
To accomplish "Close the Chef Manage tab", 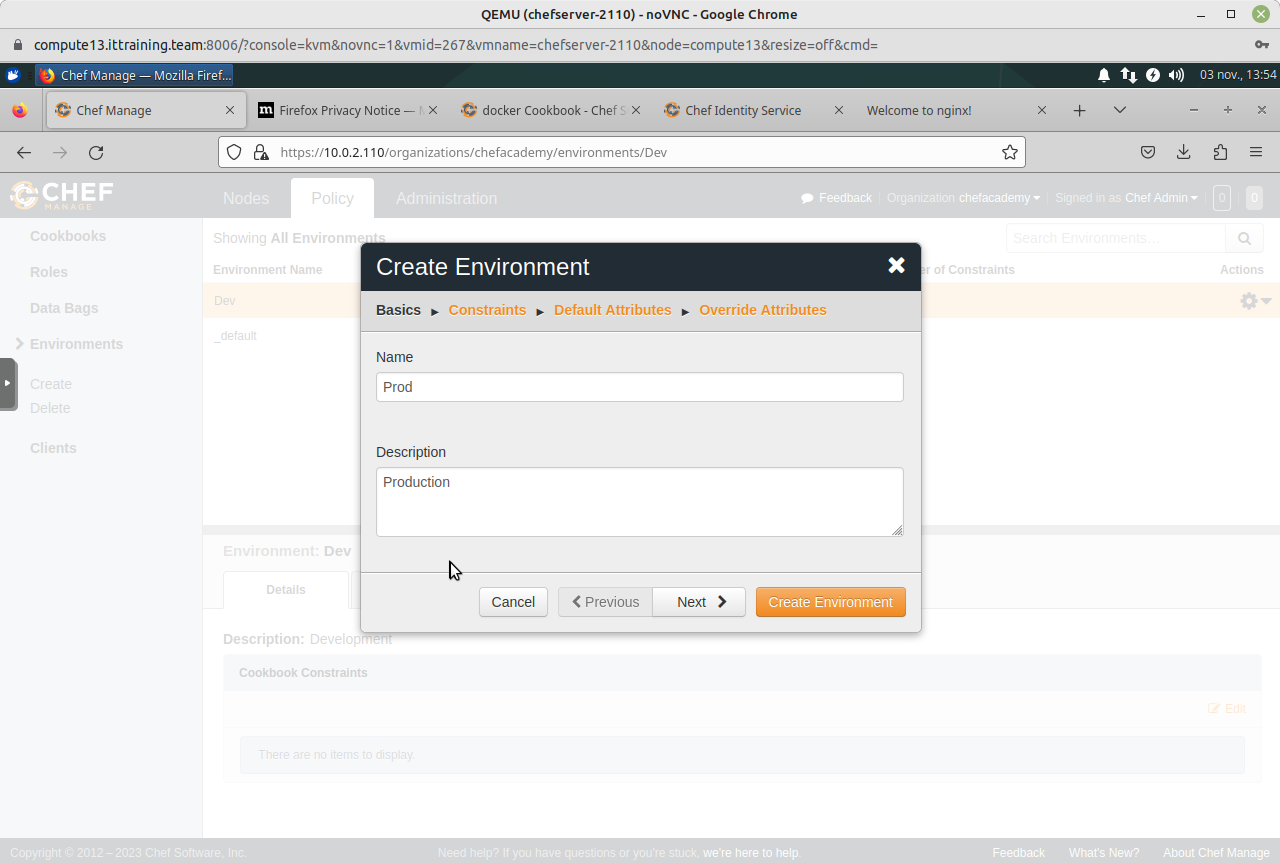I will pyautogui.click(x=230, y=110).
